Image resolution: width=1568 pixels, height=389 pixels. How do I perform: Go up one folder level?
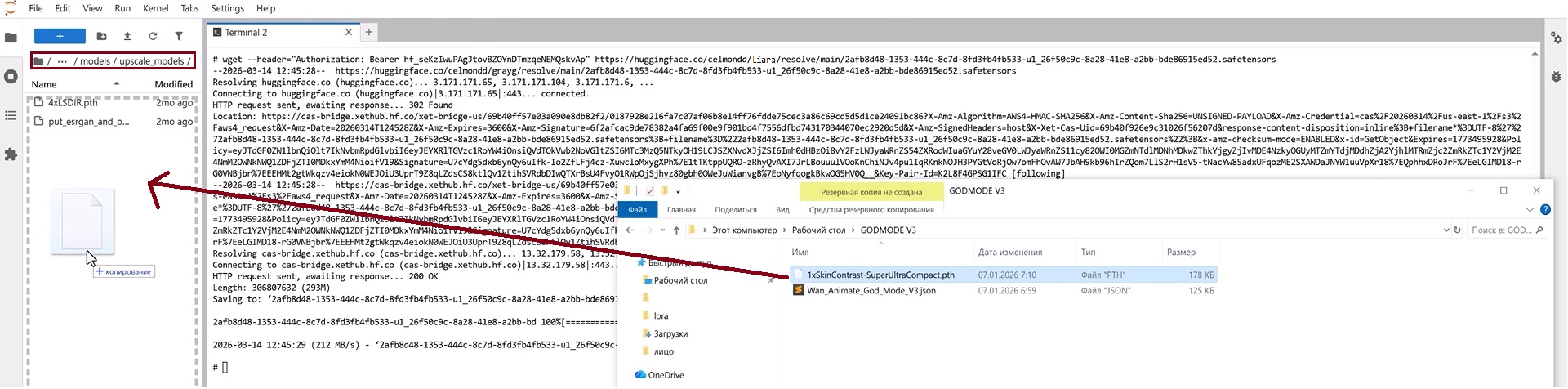coord(676,230)
